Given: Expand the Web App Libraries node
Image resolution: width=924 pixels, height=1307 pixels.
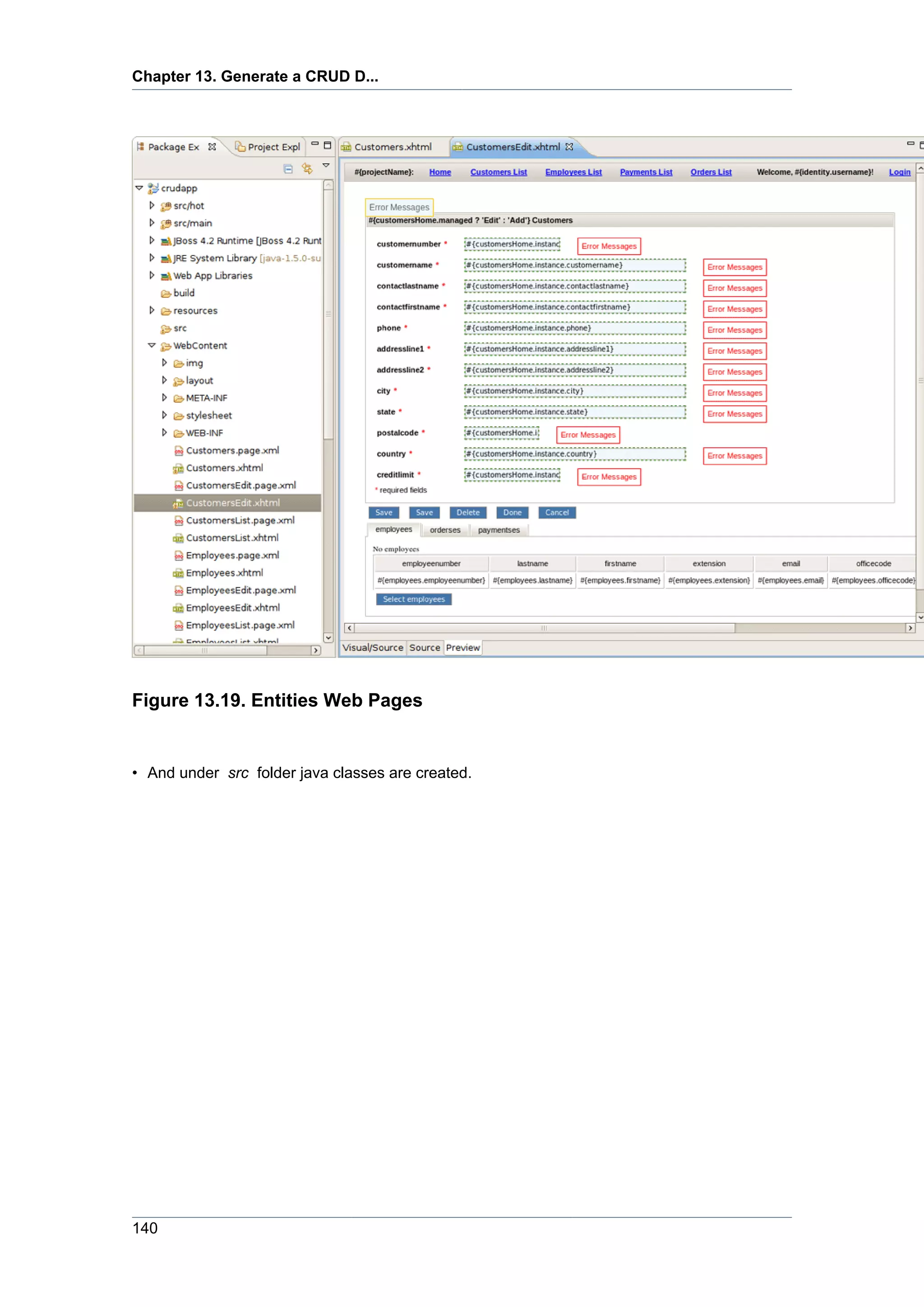Looking at the screenshot, I should coord(152,275).
